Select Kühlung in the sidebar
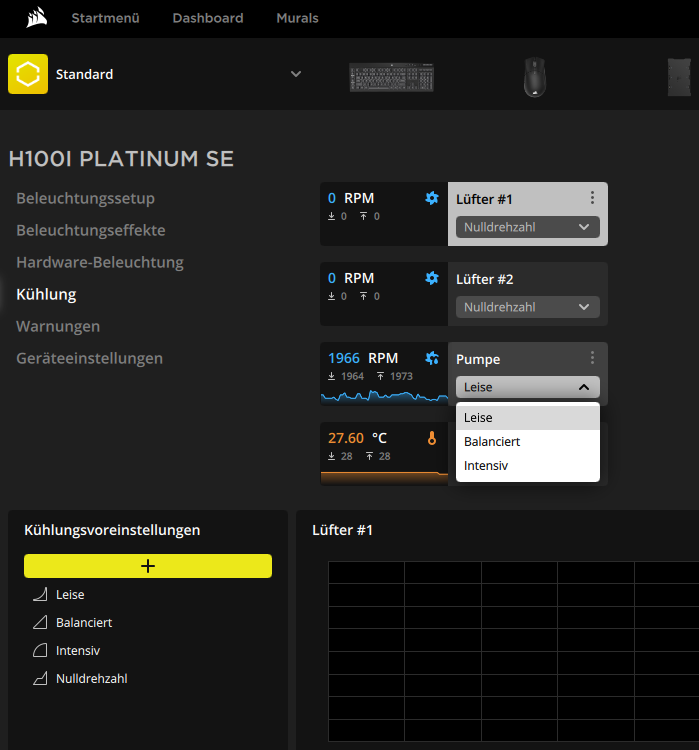Image resolution: width=699 pixels, height=750 pixels. [46, 294]
